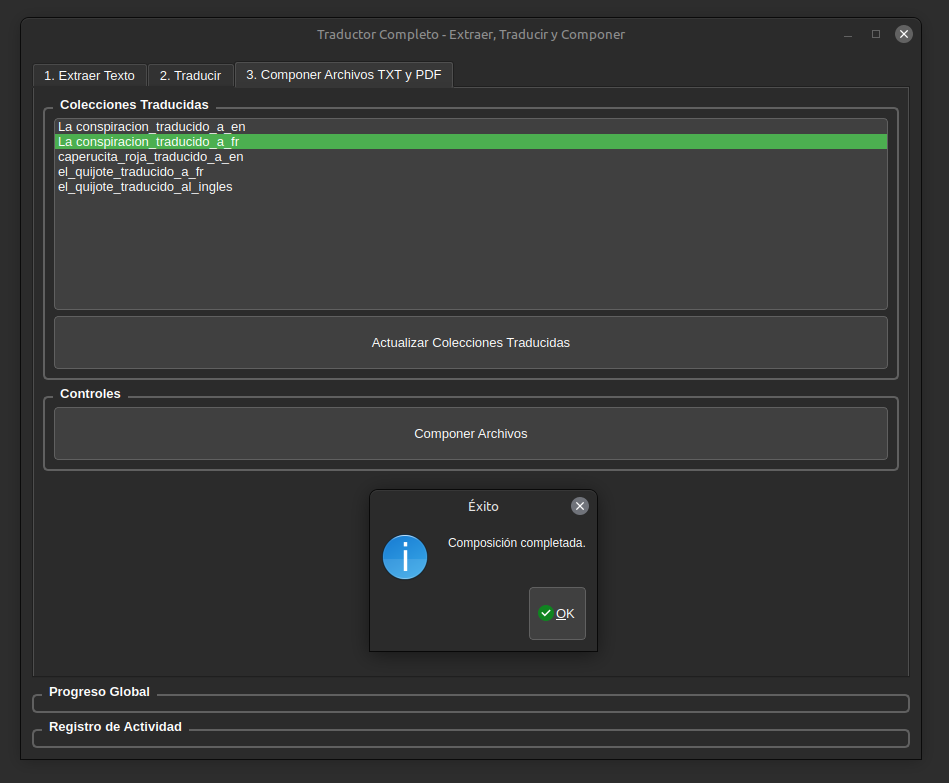Choose caperucita_roja_traducido_a_en from the list

(151, 157)
